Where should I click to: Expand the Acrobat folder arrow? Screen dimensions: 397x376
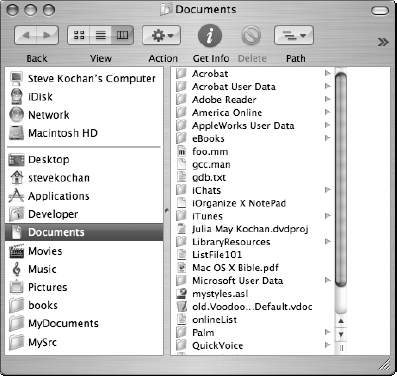tap(328, 73)
